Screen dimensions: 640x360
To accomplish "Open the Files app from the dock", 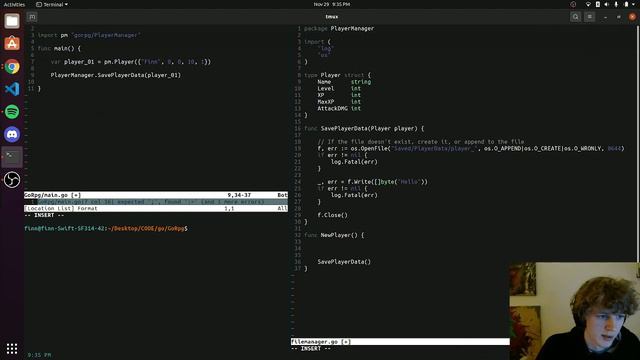I will (12, 21).
